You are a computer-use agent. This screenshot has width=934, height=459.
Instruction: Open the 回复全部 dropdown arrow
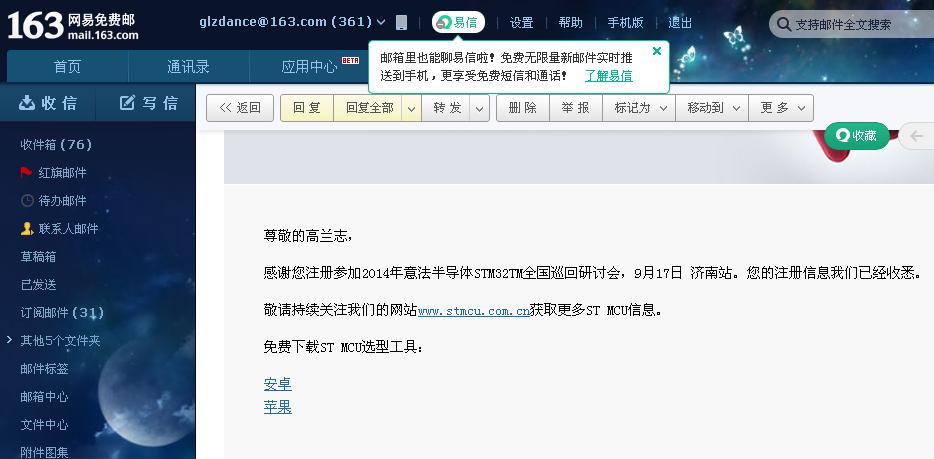click(x=411, y=108)
